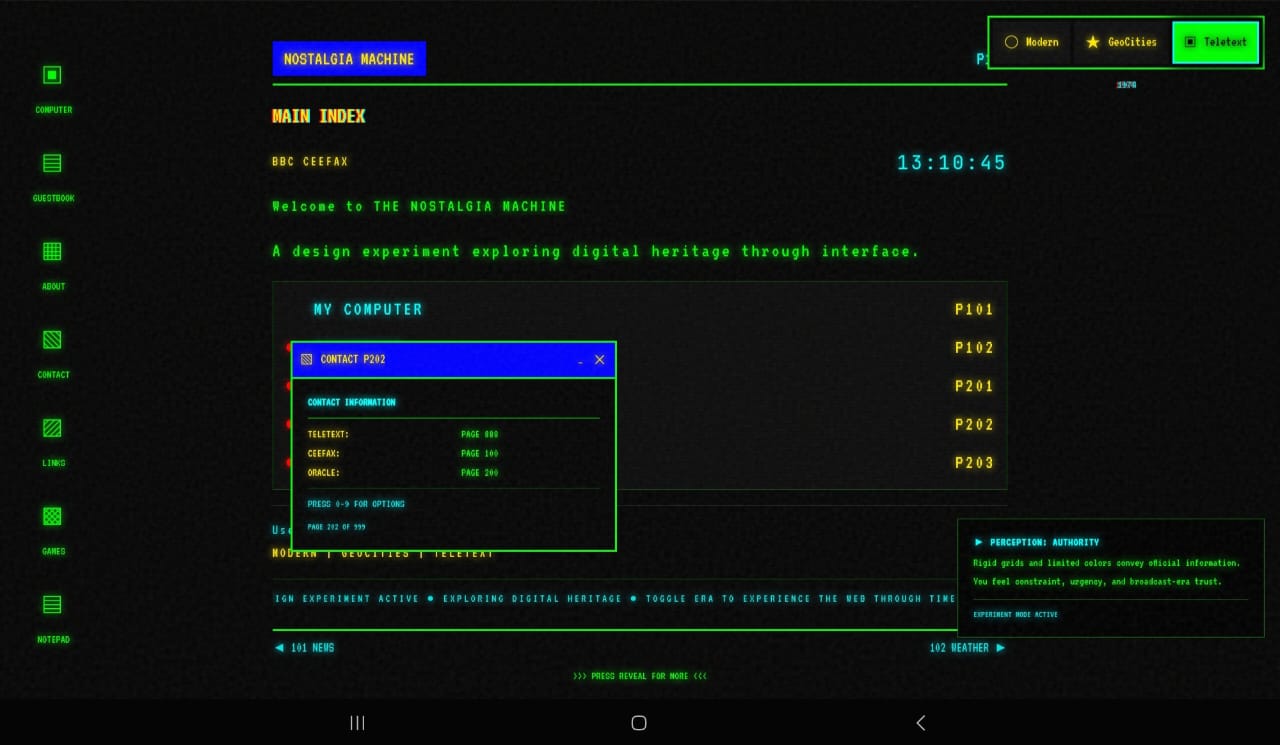This screenshot has width=1280, height=745.
Task: Select page number P101
Action: pos(974,310)
